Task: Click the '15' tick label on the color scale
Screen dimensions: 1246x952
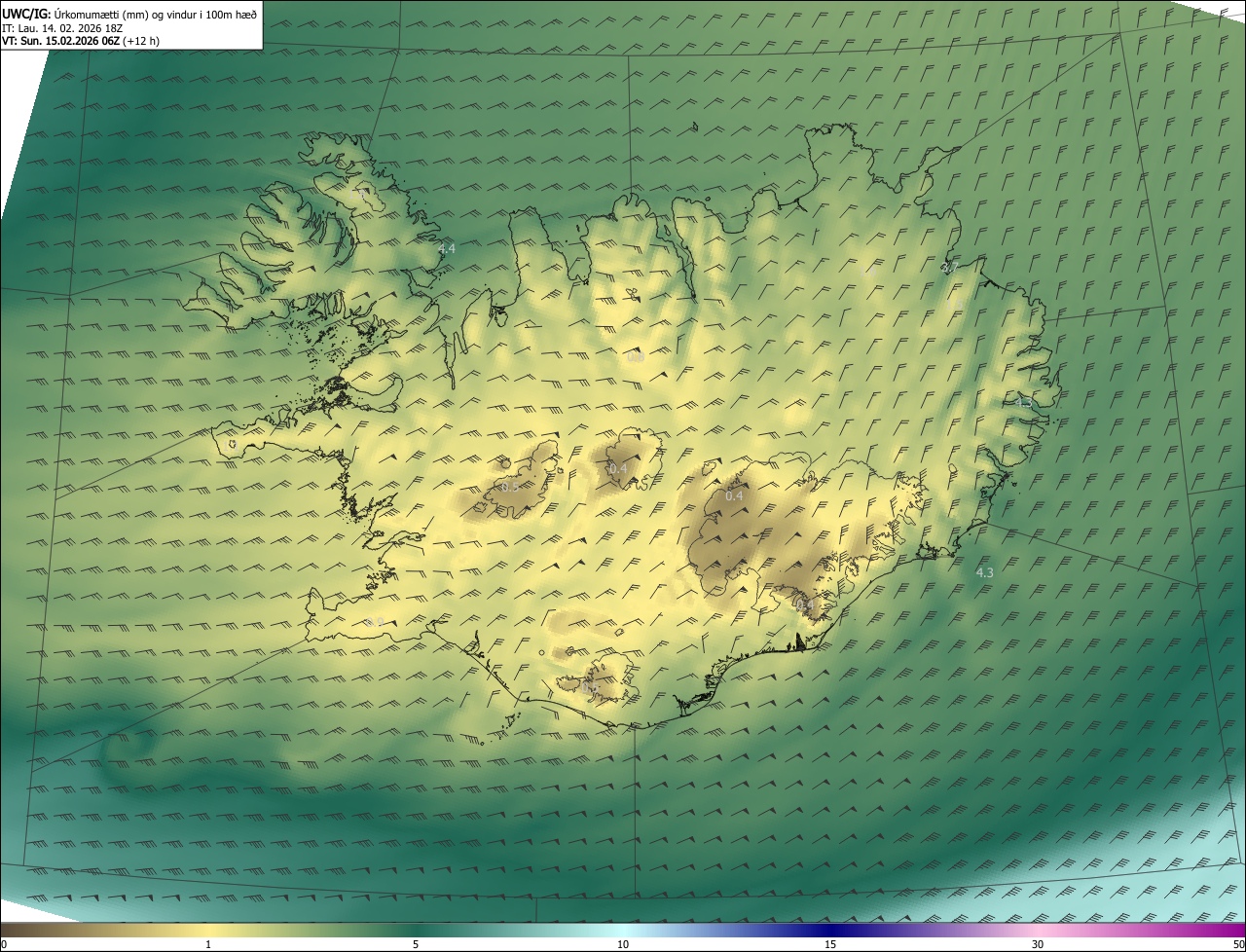Action: [x=830, y=944]
